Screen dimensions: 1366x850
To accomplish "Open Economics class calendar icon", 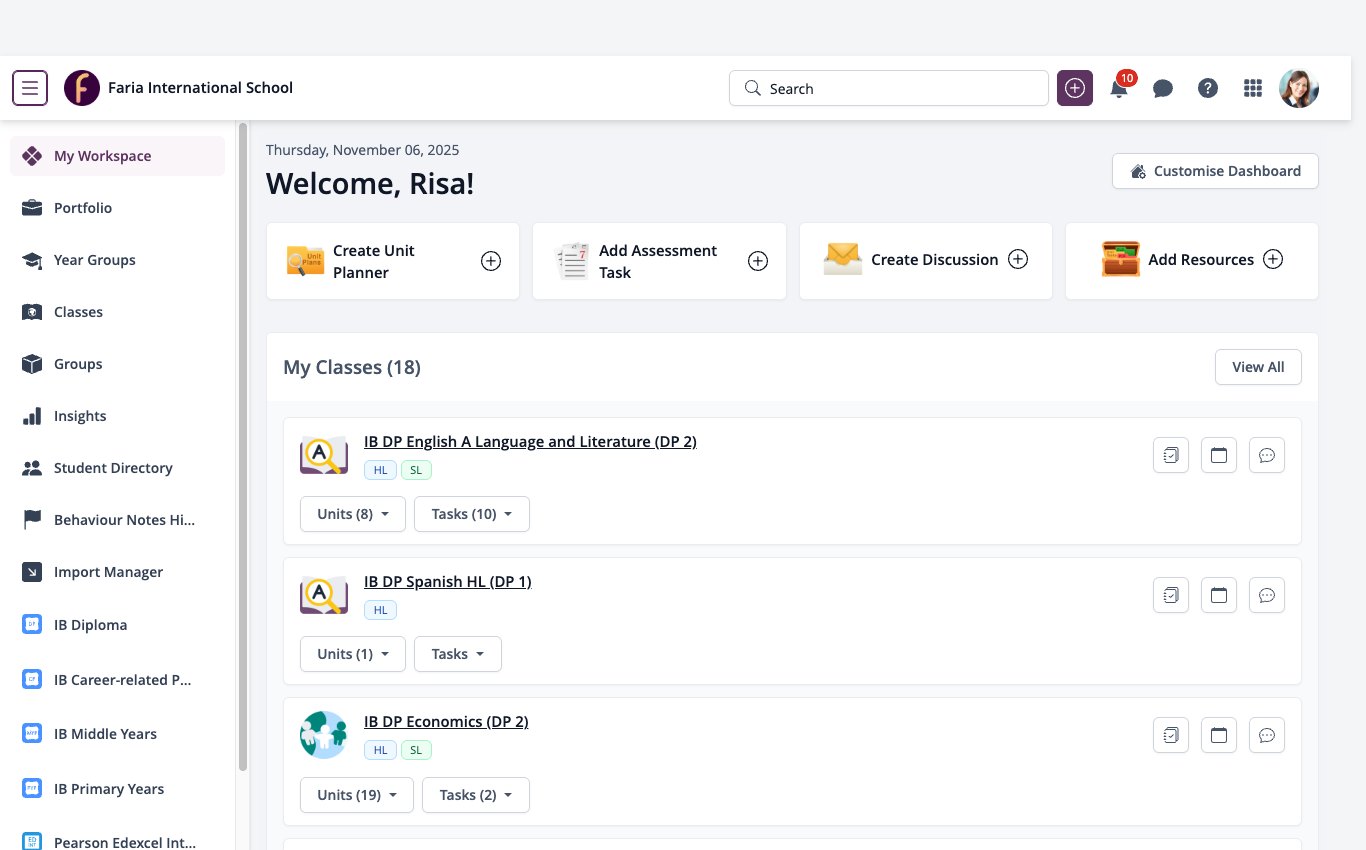I will 1219,735.
